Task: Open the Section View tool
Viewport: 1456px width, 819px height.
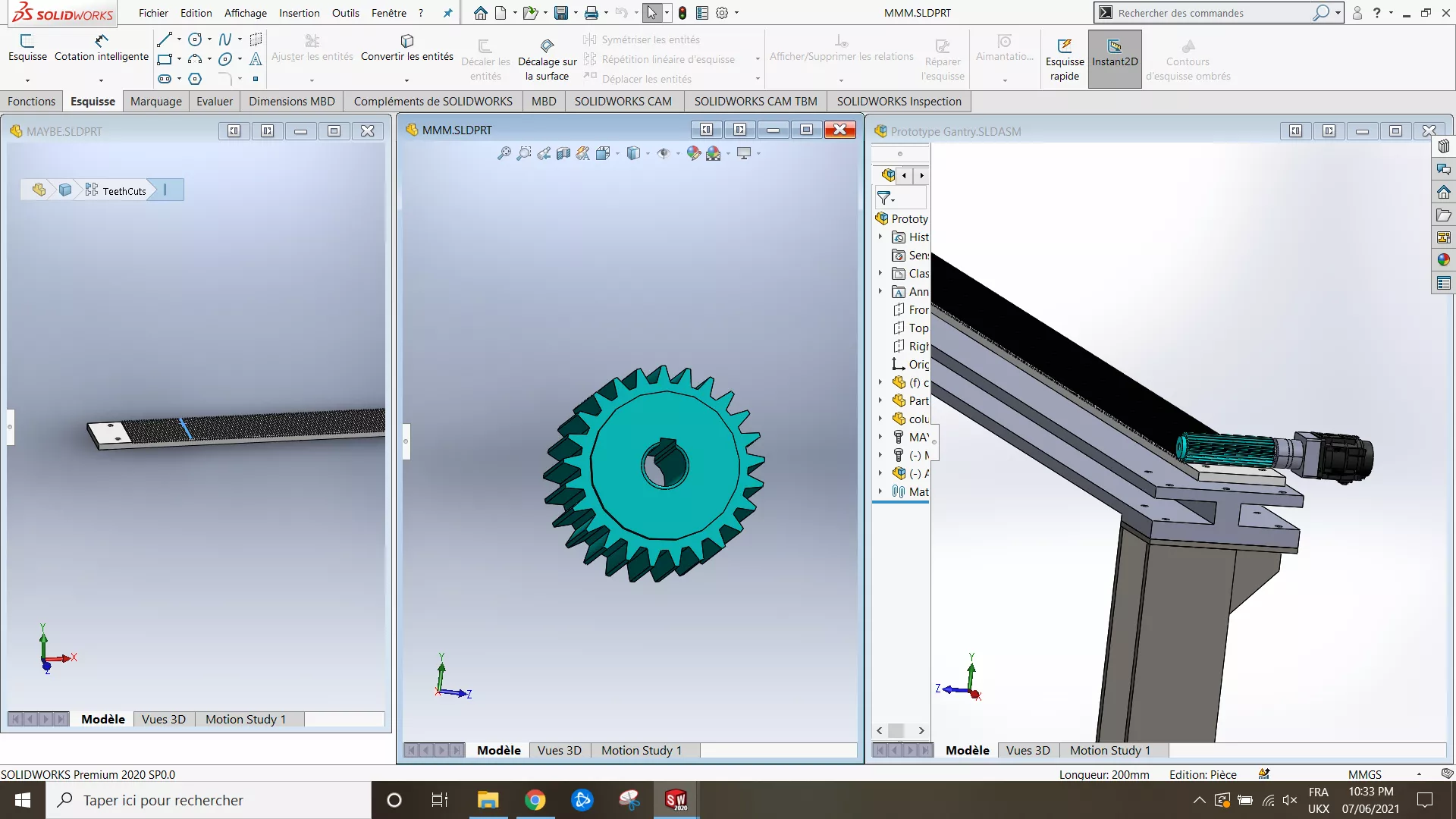Action: (563, 153)
